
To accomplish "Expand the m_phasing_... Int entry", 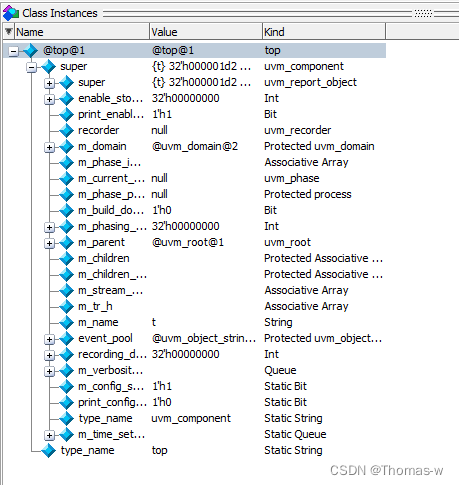I will pos(49,227).
